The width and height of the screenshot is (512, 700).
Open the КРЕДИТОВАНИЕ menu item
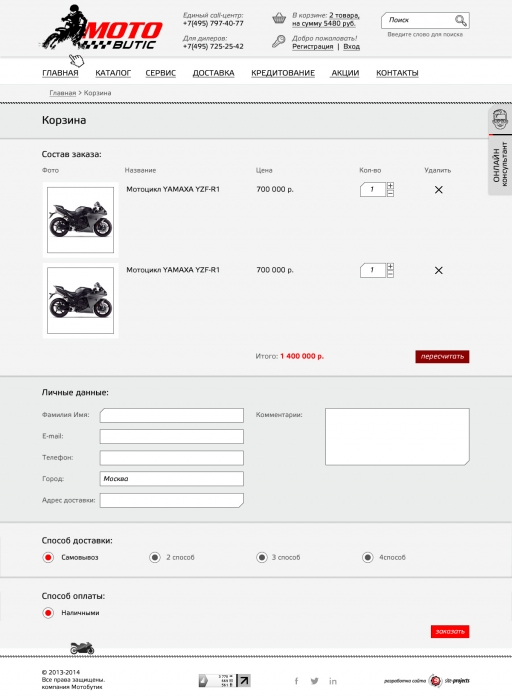(283, 73)
